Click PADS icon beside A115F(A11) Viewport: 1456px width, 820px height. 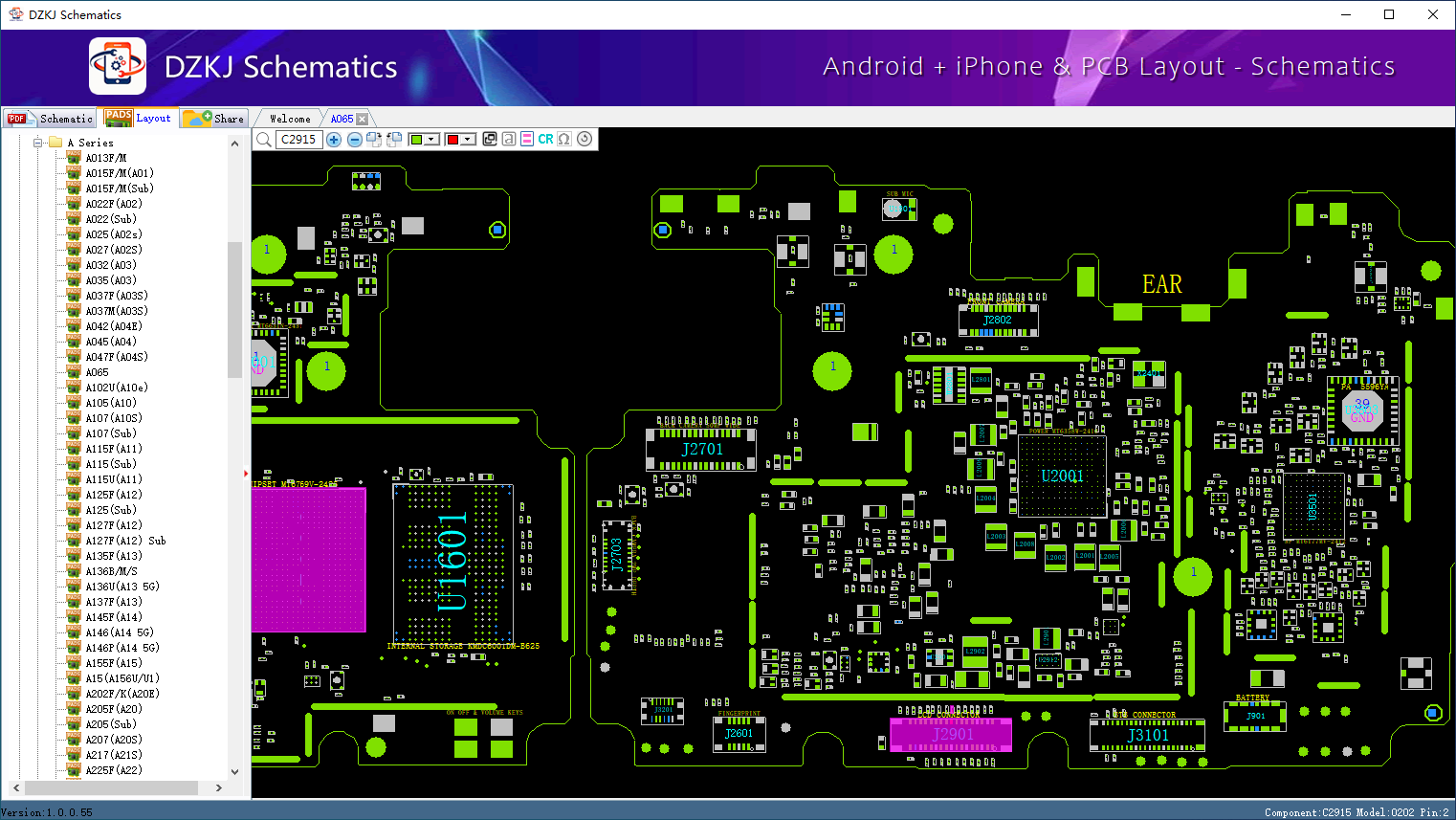(x=74, y=449)
